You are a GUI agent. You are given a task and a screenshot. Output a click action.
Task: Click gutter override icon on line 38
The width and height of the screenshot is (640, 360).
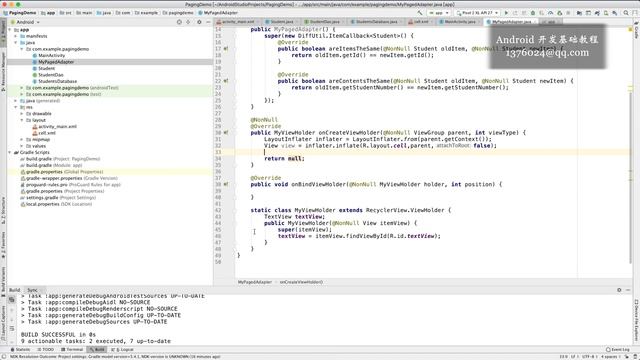[226, 184]
